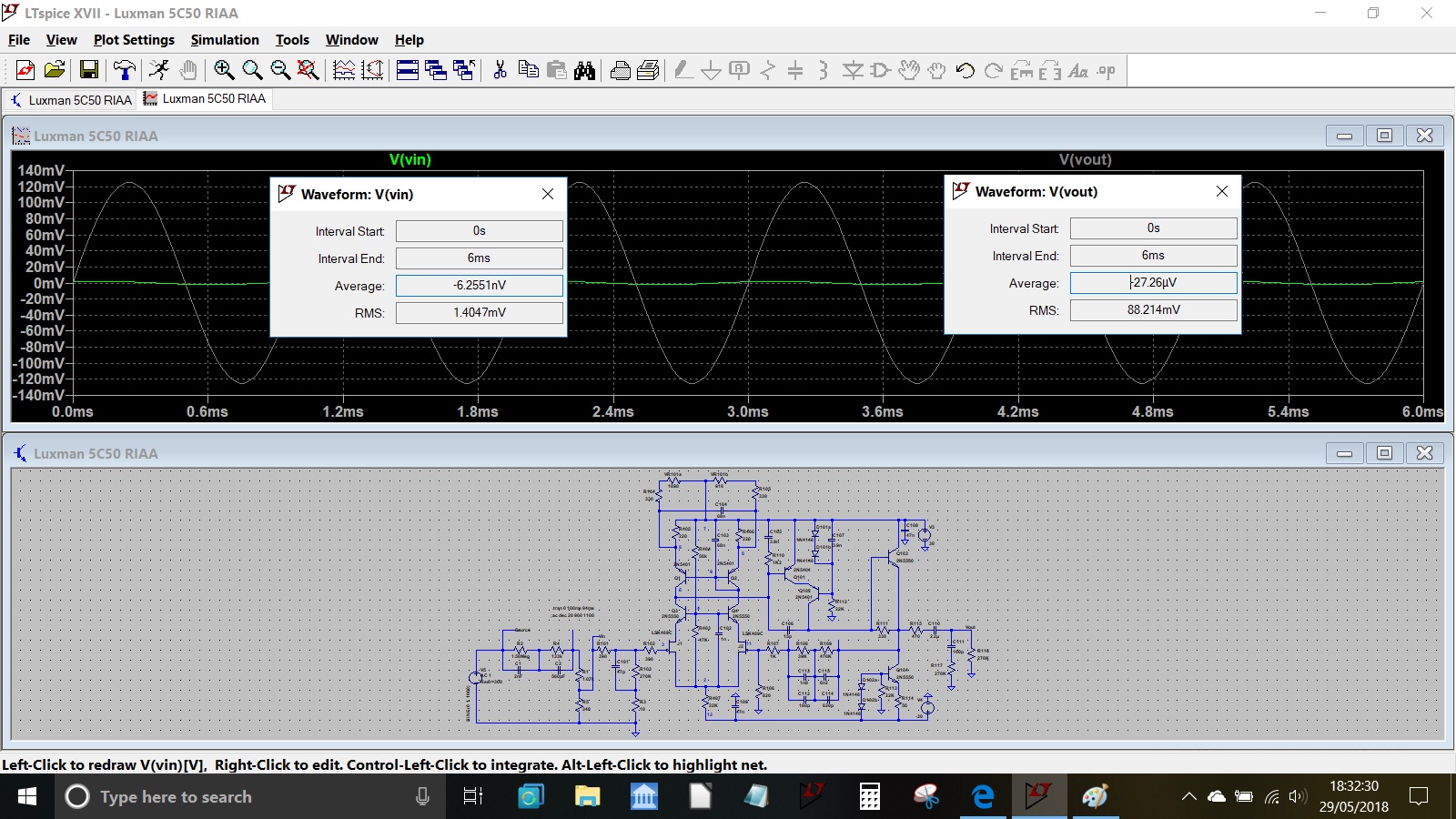
Task: Select the SPICE directive .op tool
Action: (x=1107, y=70)
